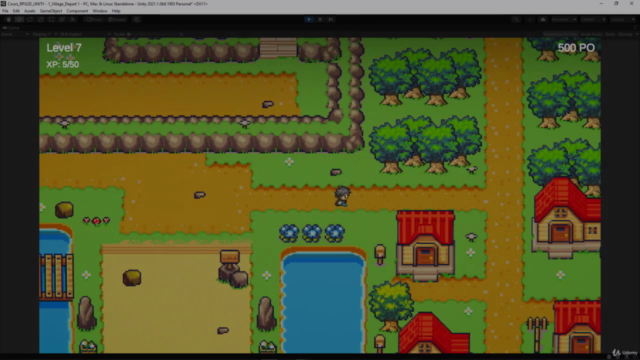Open the Window menu
Viewport: 640px width, 360px height.
[100, 11]
